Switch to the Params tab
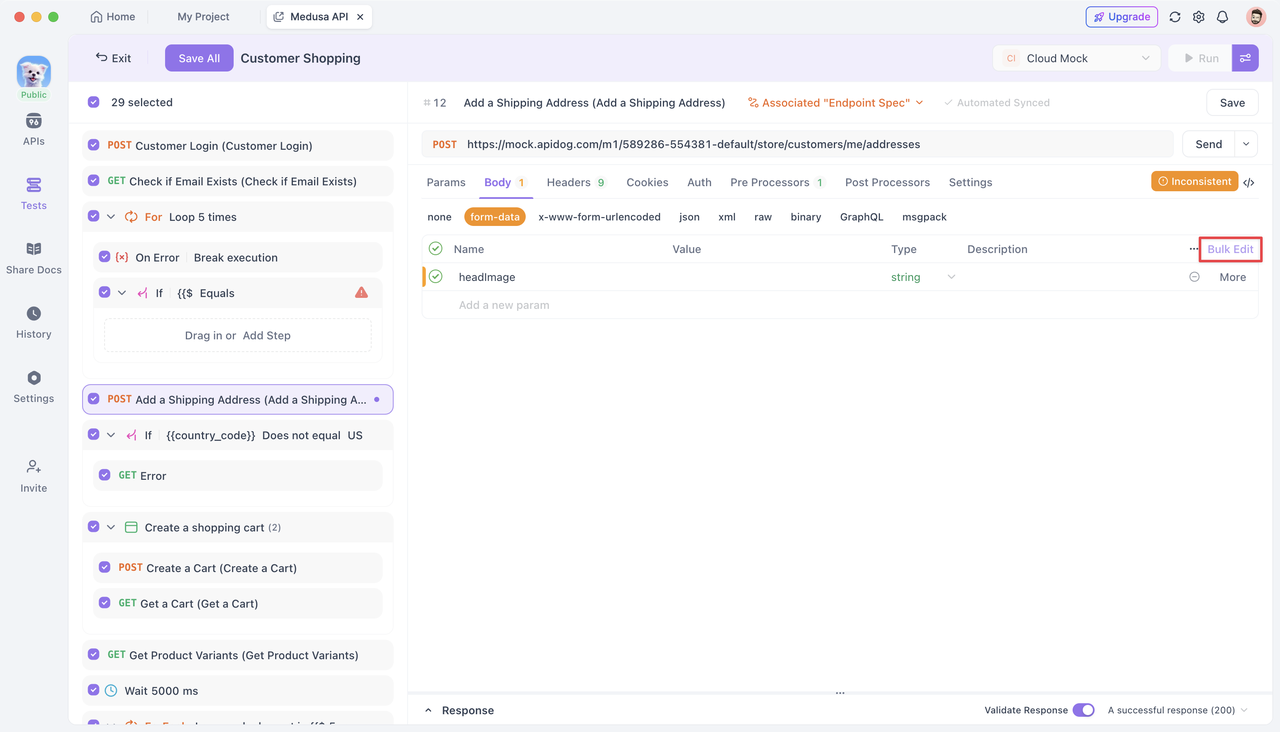Image resolution: width=1280 pixels, height=732 pixels. point(446,182)
